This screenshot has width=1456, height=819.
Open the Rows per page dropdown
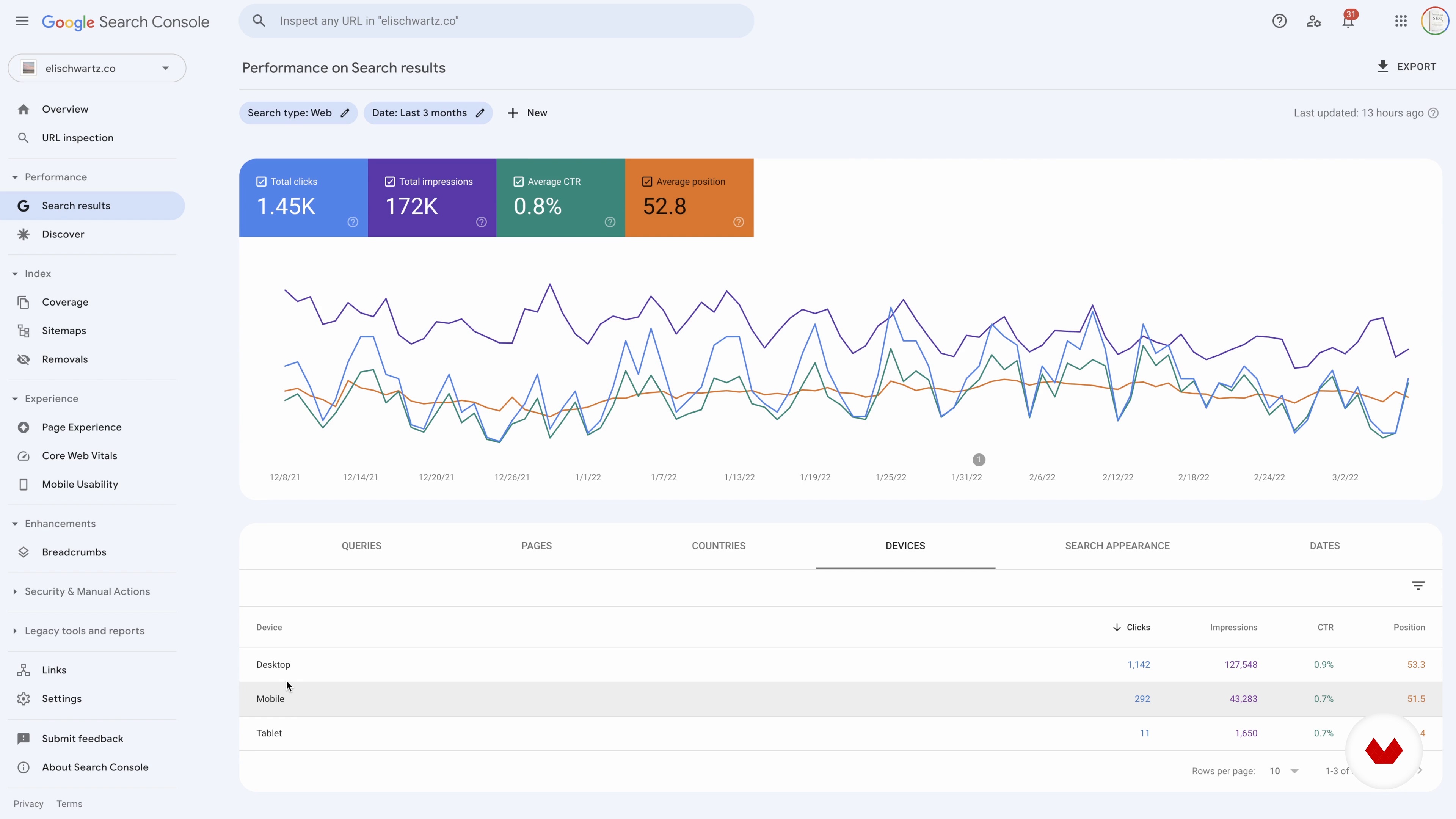point(1283,771)
